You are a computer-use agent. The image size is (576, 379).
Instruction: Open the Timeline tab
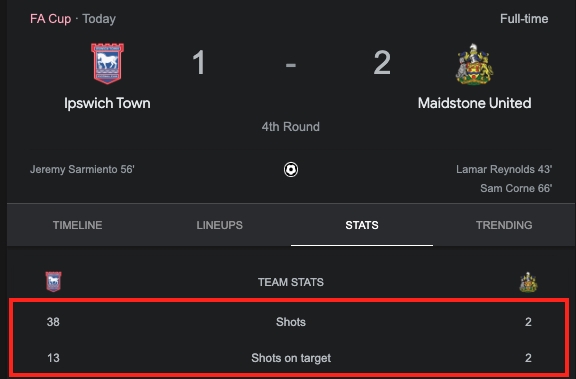[x=78, y=225]
